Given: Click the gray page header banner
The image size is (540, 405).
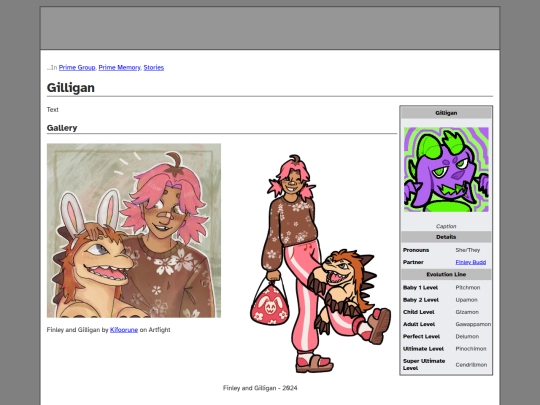Looking at the screenshot, I should pos(270,28).
